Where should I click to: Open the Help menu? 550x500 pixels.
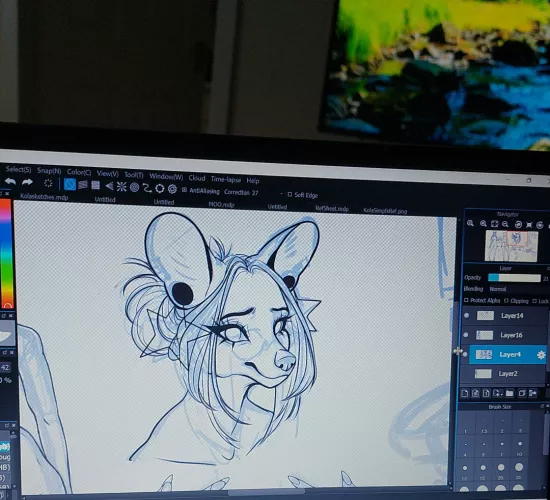(x=253, y=181)
